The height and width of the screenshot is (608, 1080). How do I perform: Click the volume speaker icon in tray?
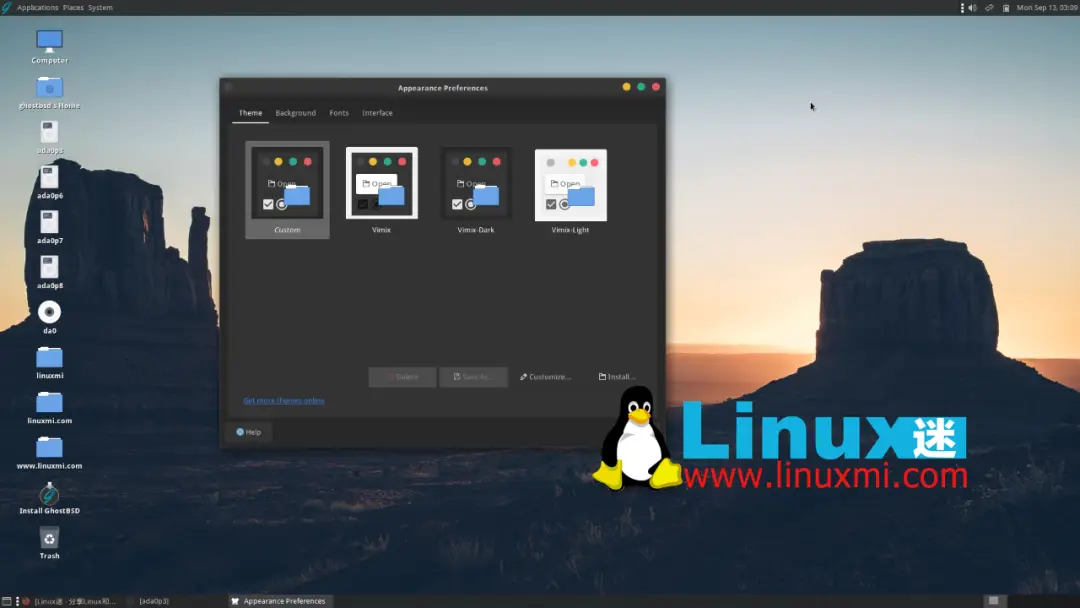[972, 8]
